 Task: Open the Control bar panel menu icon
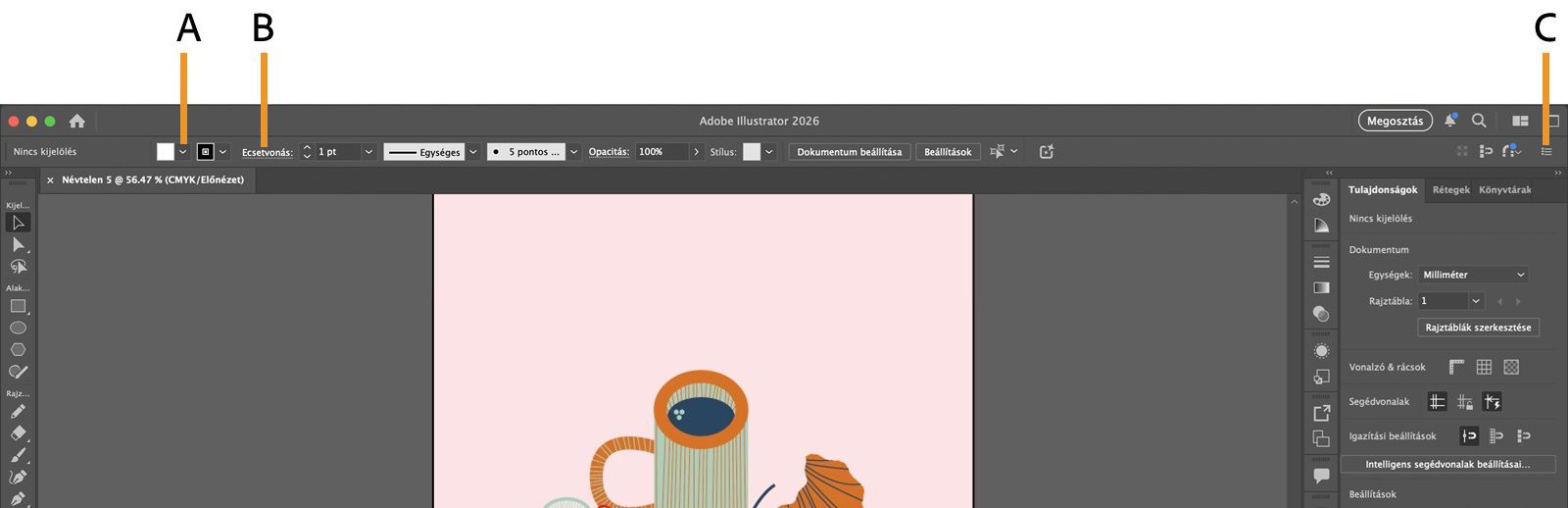coord(1546,151)
